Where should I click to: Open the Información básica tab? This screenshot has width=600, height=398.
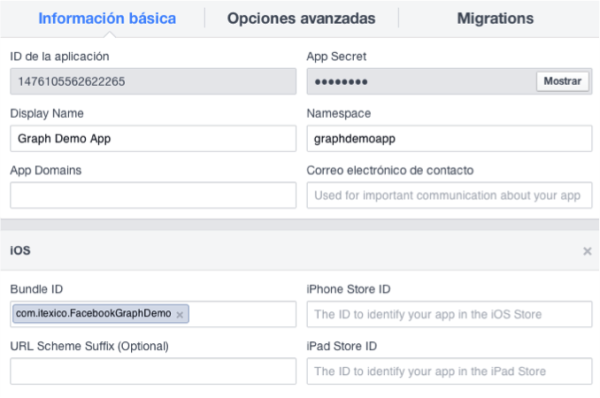point(107,18)
